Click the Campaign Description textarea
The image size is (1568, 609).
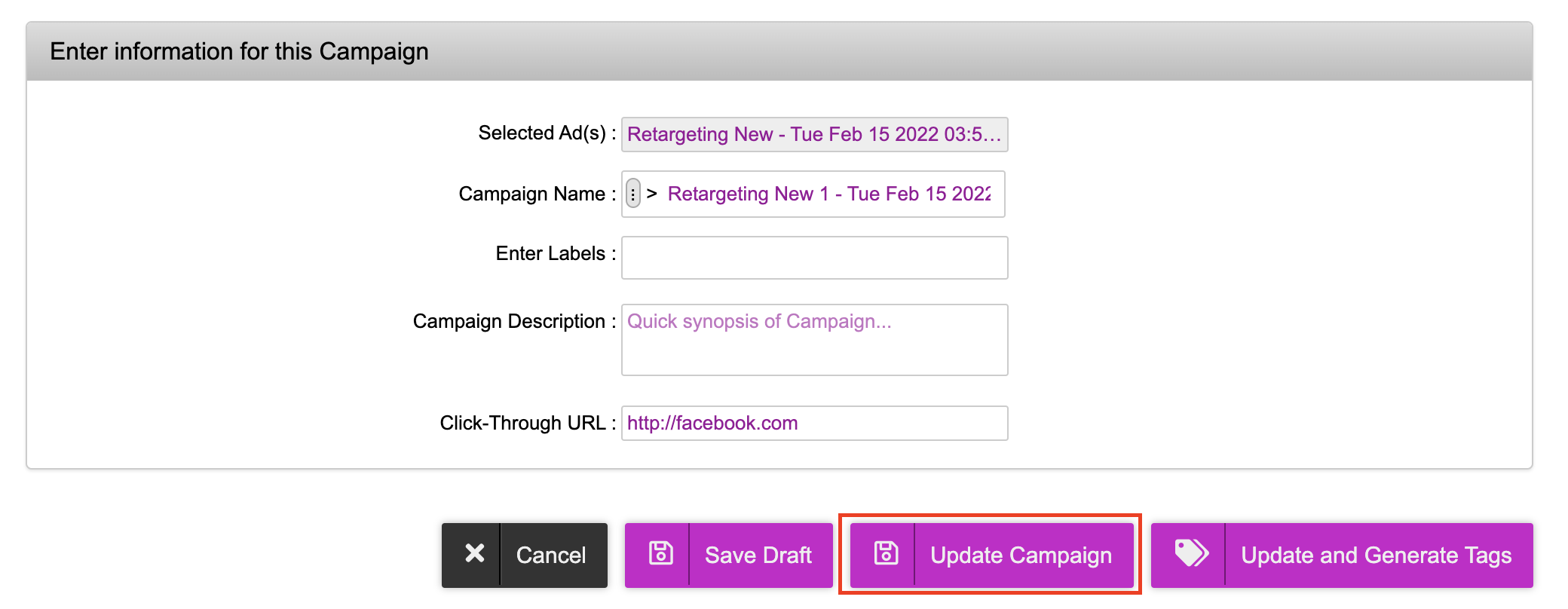[814, 340]
